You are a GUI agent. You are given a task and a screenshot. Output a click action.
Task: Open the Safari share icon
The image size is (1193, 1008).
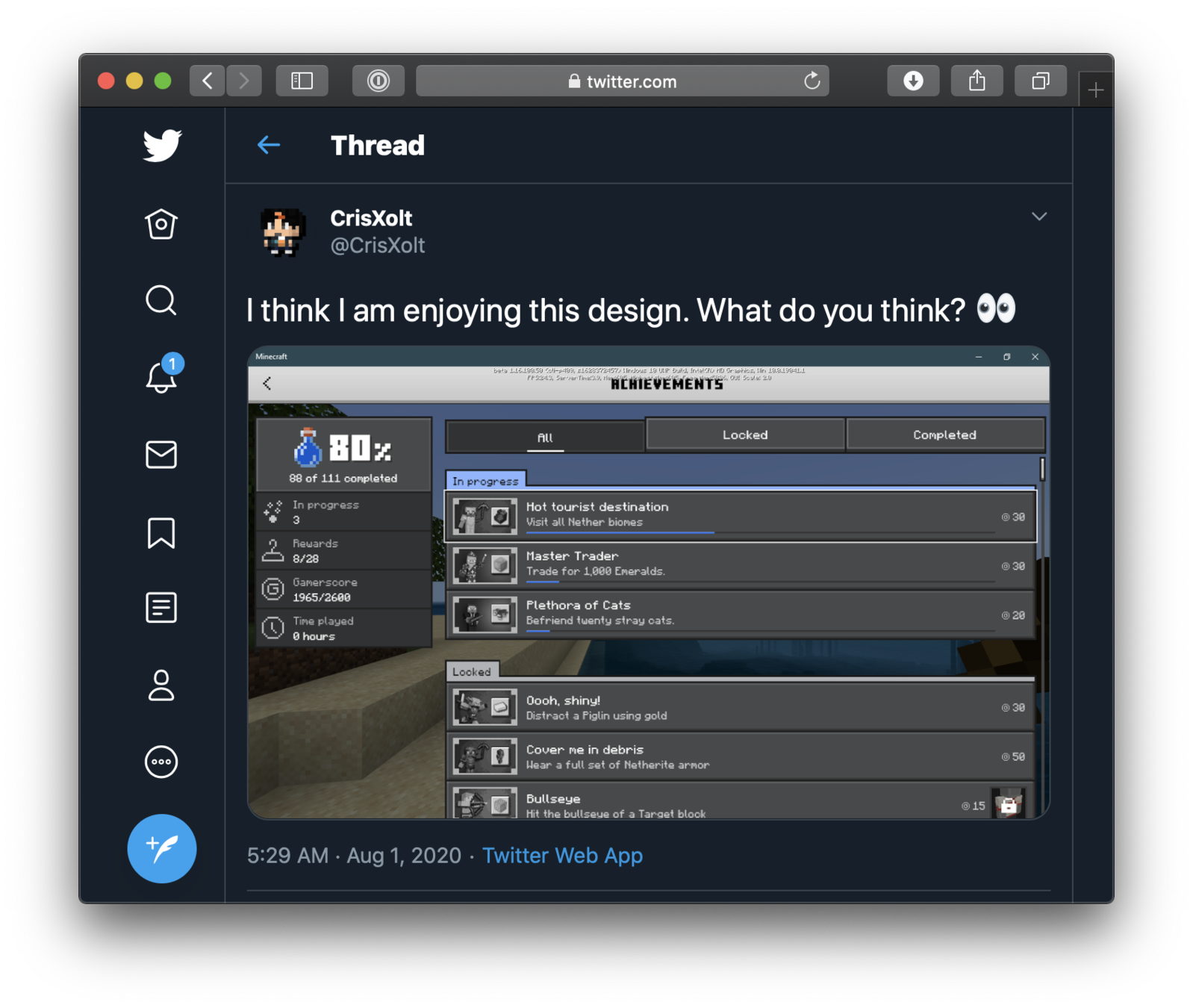coord(977,81)
